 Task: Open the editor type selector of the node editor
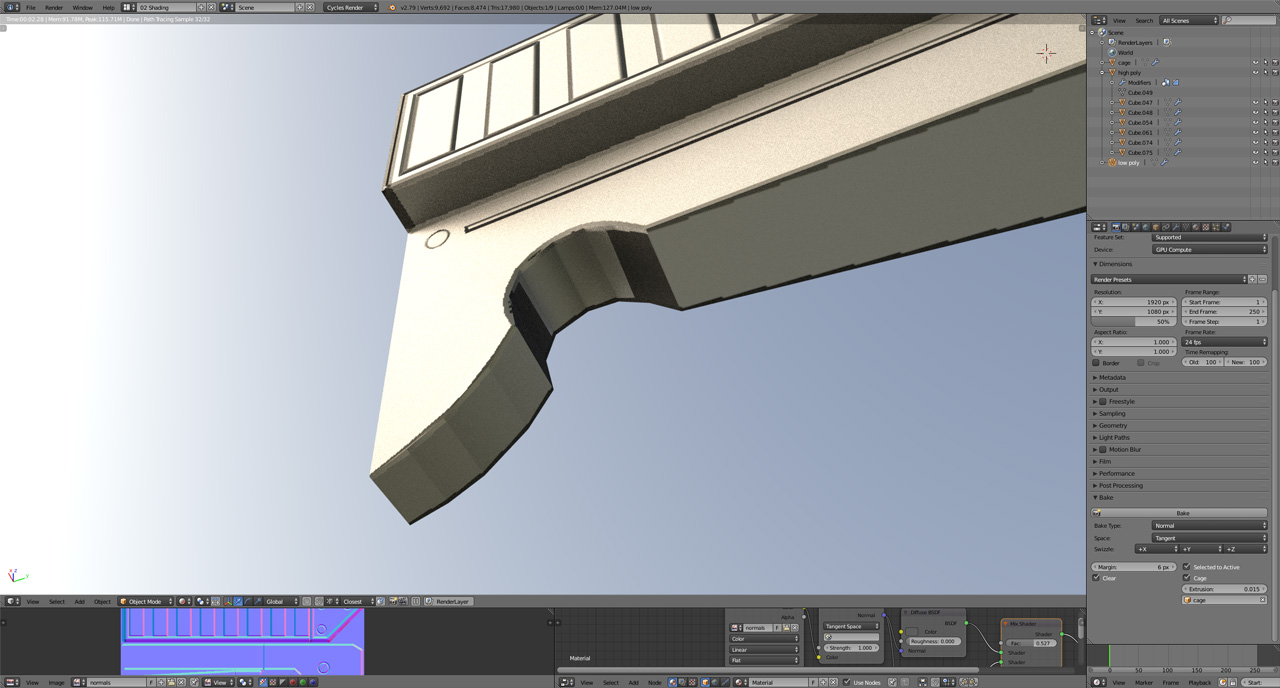point(566,682)
